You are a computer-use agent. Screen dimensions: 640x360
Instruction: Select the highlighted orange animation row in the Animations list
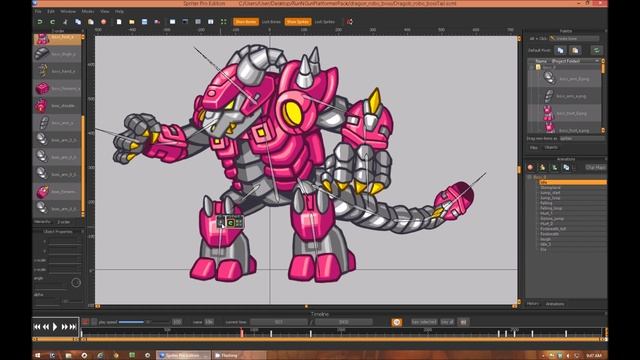click(x=573, y=182)
